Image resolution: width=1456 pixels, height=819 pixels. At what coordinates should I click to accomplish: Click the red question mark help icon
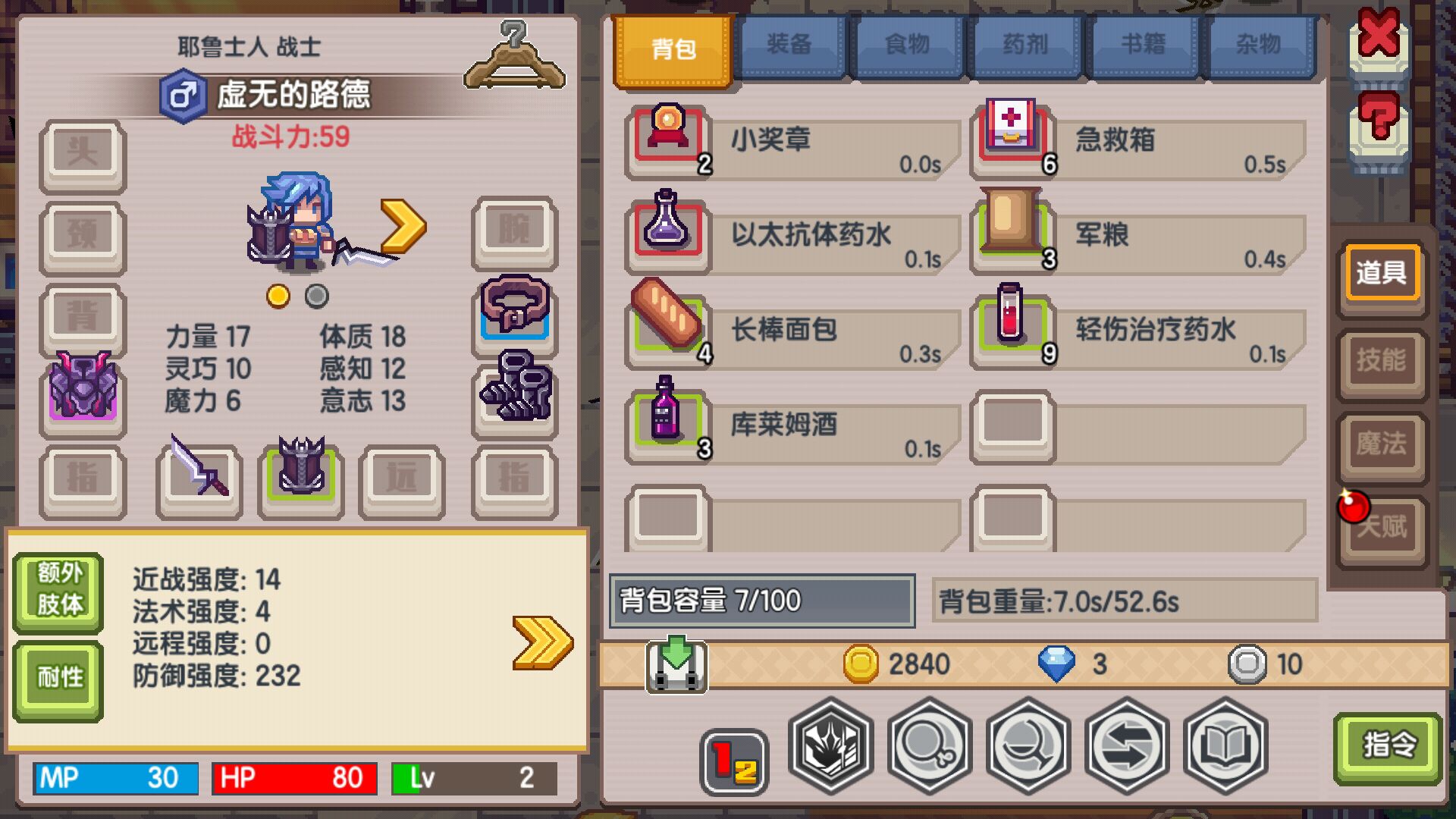click(x=1379, y=125)
